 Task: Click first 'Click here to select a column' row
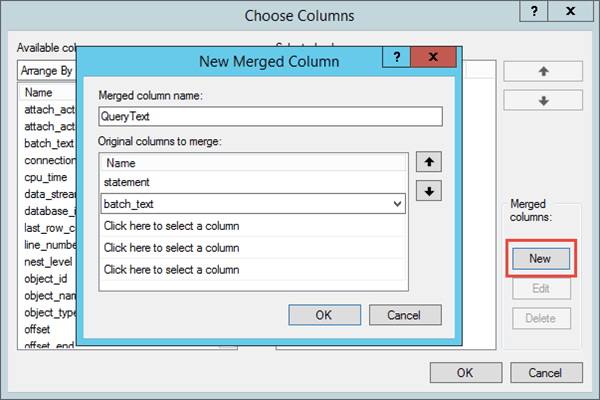pos(253,225)
